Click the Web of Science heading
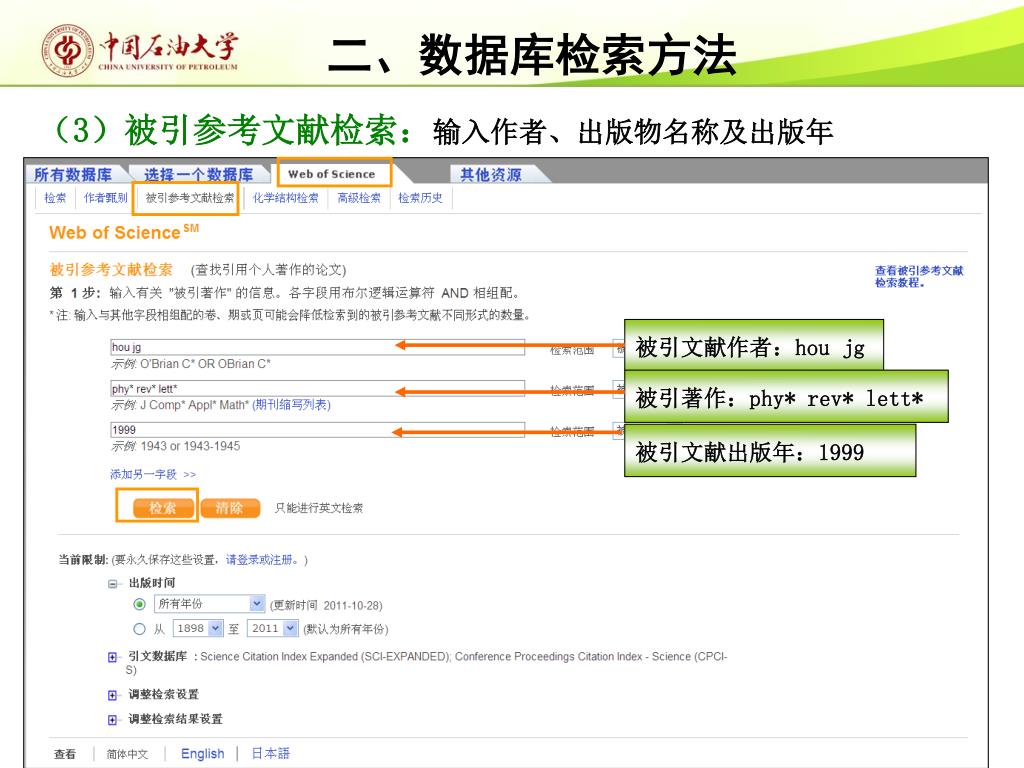1024x768 pixels. [x=124, y=232]
